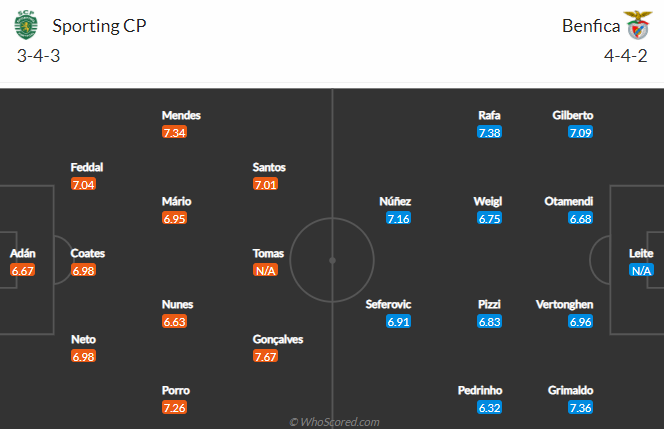Click Pedrinho's 6.32 rating badge

pos(489,408)
